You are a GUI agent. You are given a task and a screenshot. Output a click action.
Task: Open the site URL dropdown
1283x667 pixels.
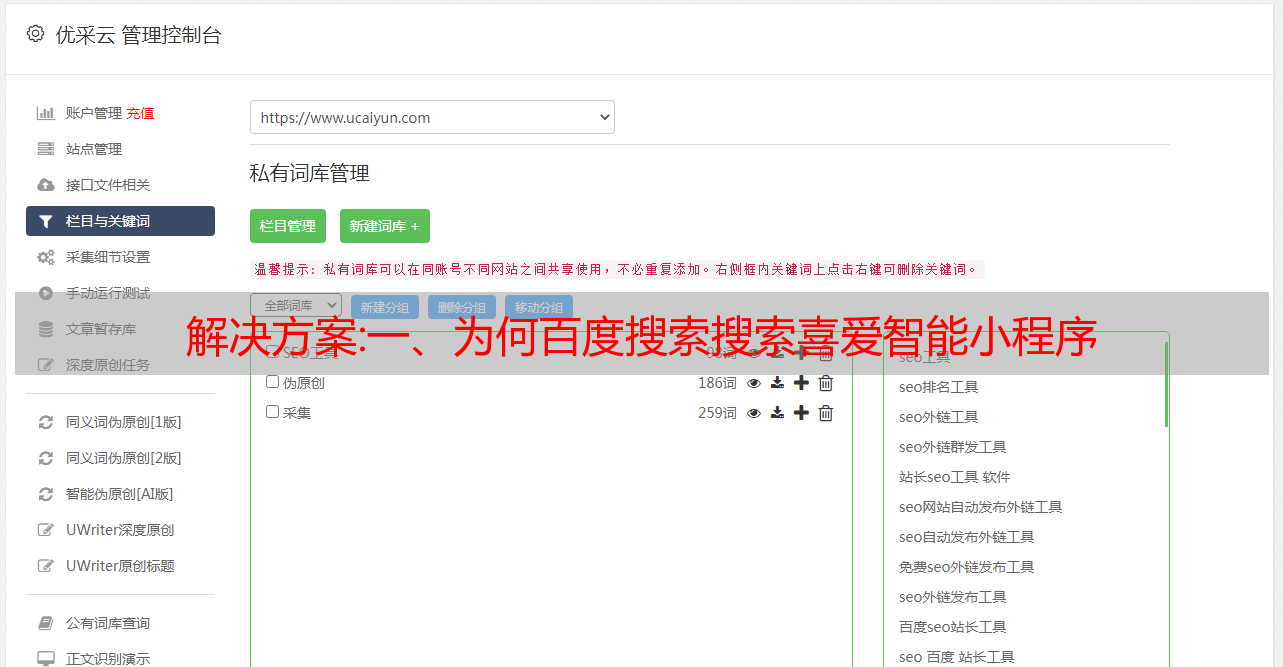(x=432, y=117)
